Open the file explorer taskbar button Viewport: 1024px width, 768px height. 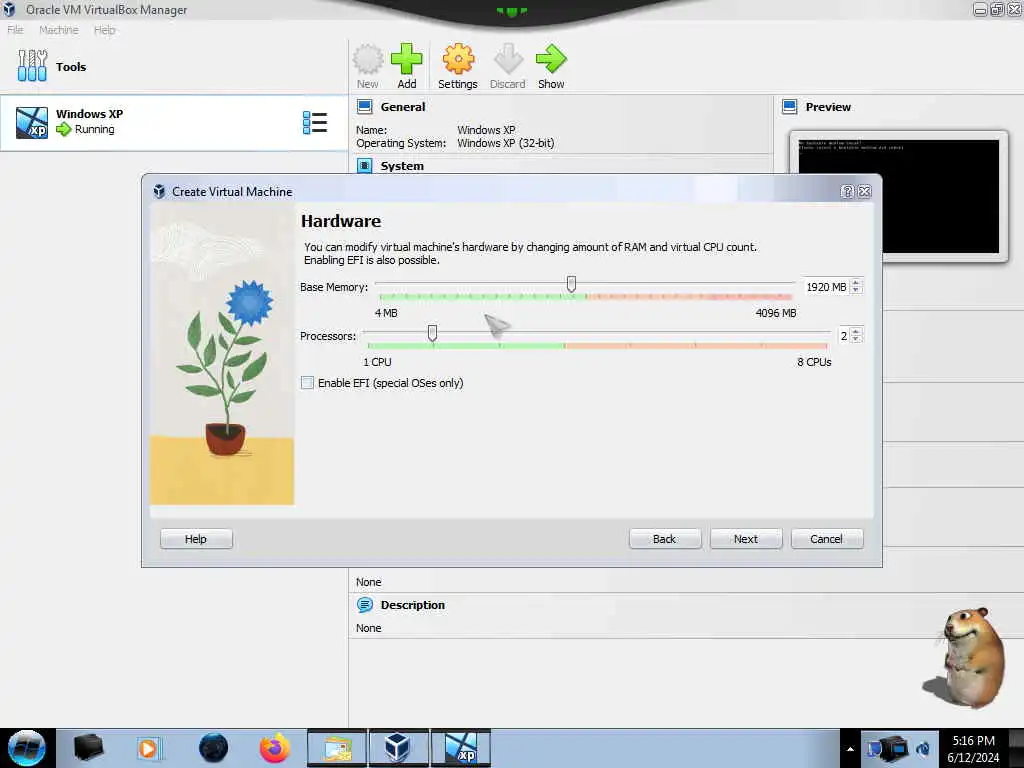click(x=337, y=748)
